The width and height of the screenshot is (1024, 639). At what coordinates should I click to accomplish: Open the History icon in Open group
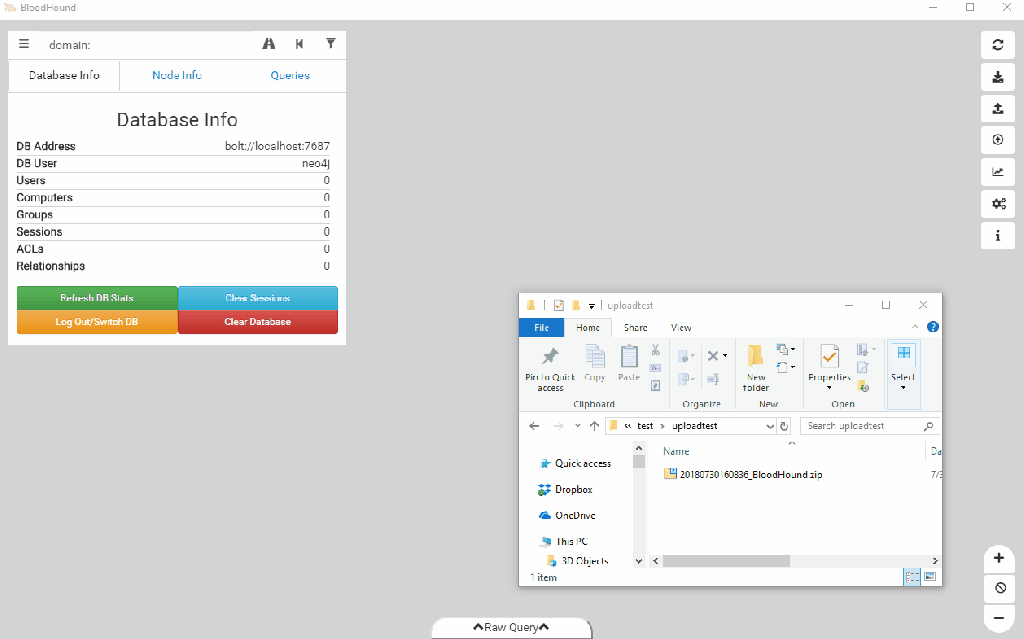(863, 387)
